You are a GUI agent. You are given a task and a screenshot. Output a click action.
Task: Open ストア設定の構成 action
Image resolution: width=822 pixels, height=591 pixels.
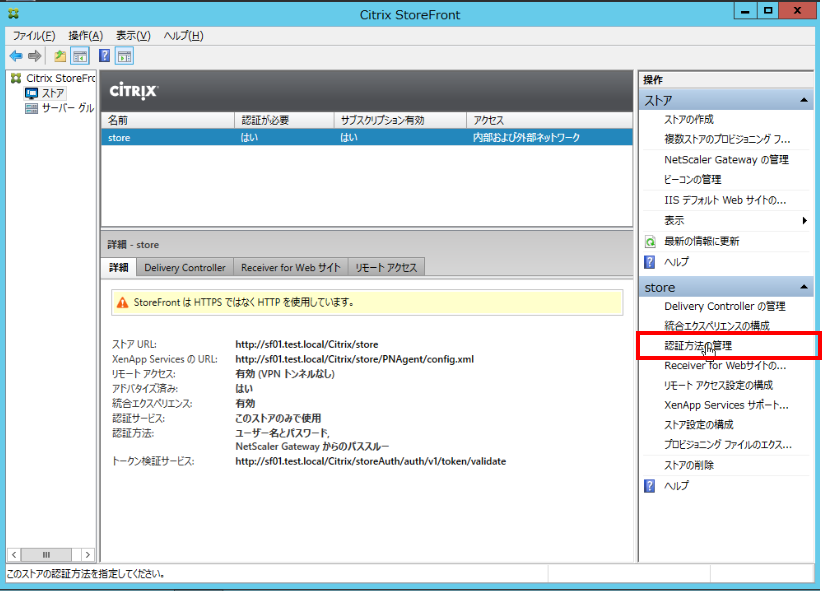click(x=699, y=425)
